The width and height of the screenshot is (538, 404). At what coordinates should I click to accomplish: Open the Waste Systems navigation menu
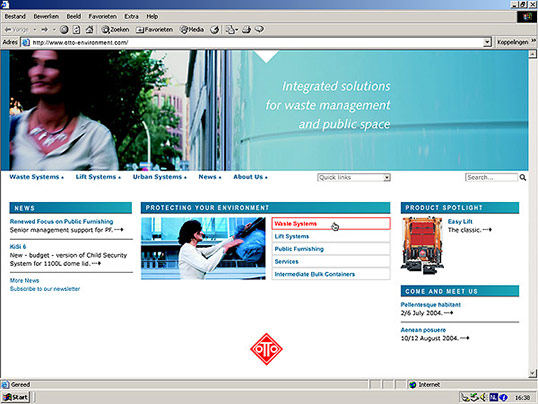click(x=36, y=177)
